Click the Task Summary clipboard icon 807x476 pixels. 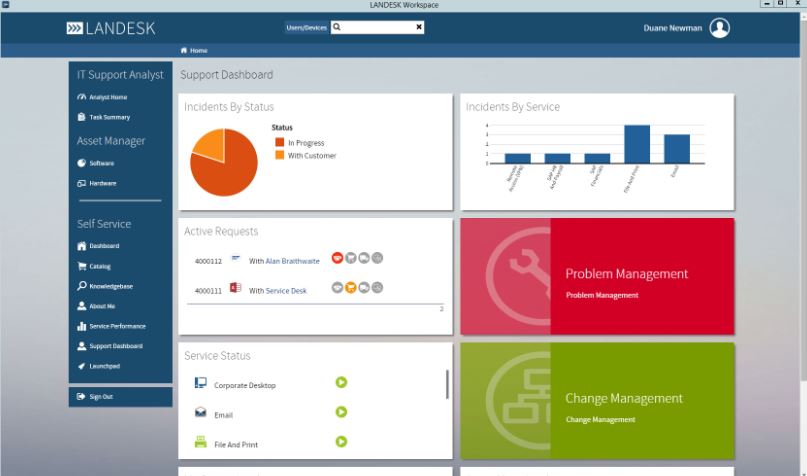pos(81,117)
